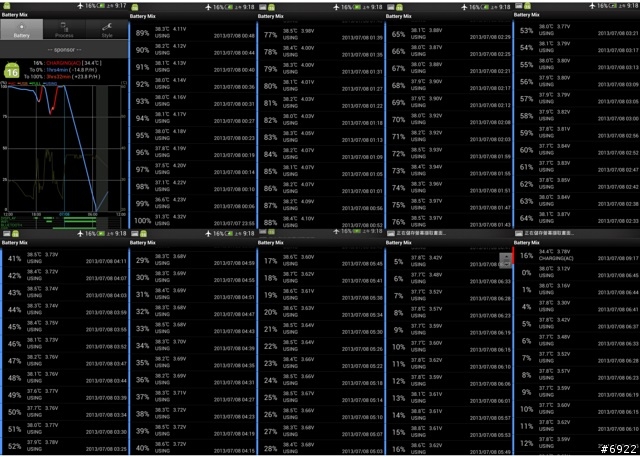Viewport: 640px width, 457px height.
Task: Select the 1% log entry at 06:44
Action: click(x=577, y=289)
